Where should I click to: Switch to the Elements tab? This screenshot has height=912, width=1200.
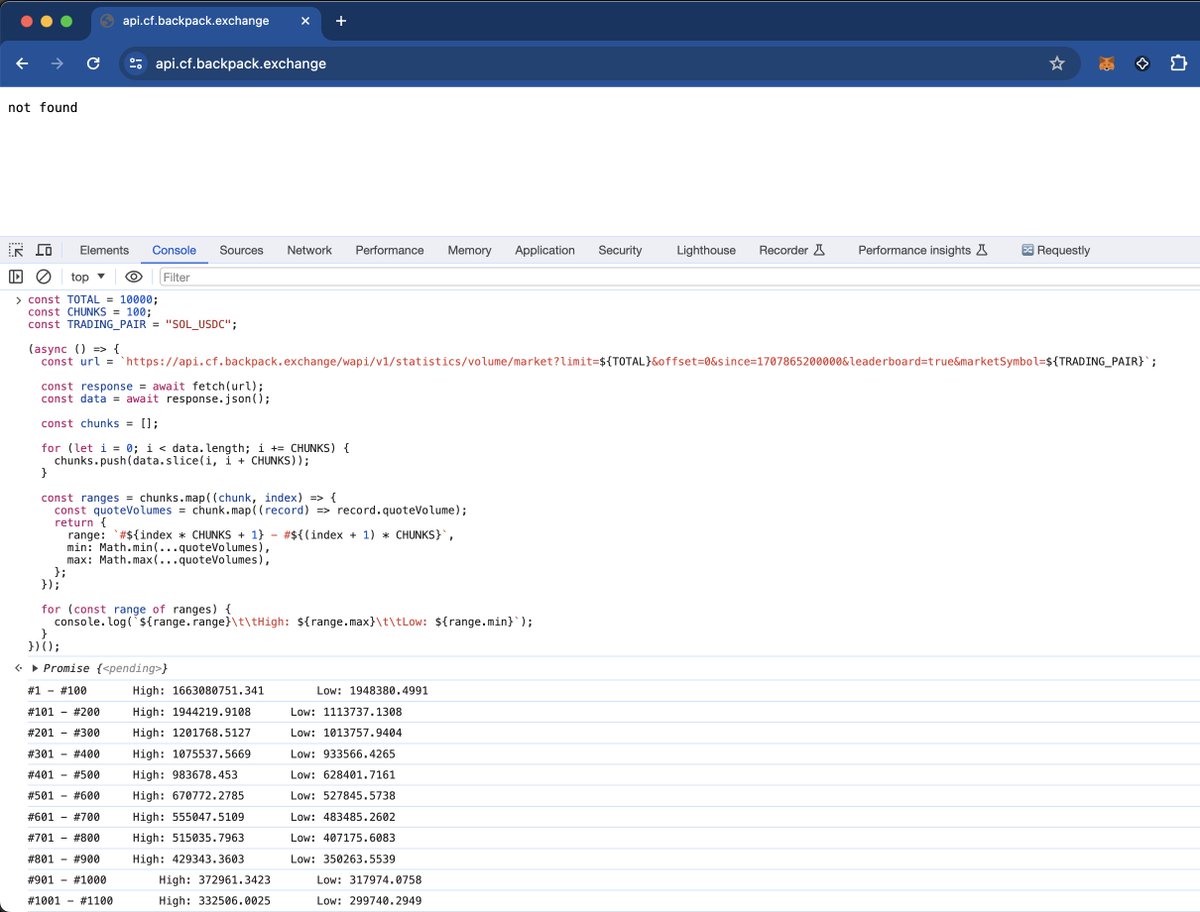[104, 250]
